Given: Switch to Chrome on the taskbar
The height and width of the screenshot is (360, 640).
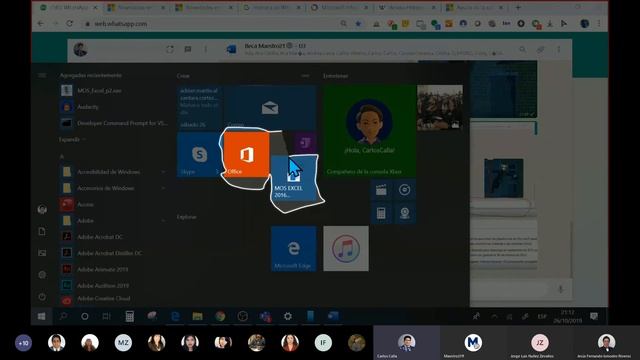Looking at the screenshot, I should pyautogui.click(x=220, y=316).
